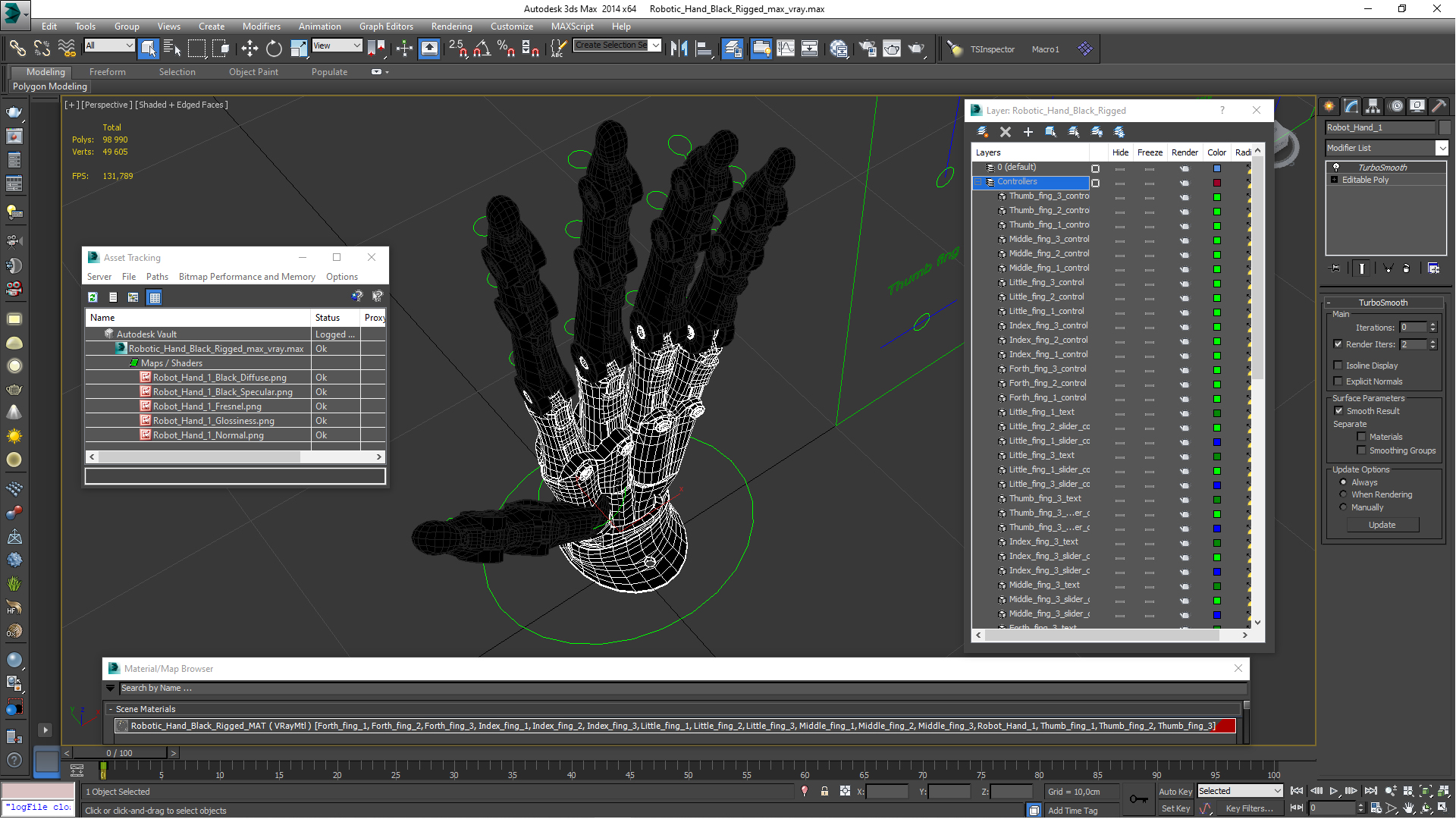Uncheck the Smooth Result checkbox
The height and width of the screenshot is (819, 1456).
1338,411
